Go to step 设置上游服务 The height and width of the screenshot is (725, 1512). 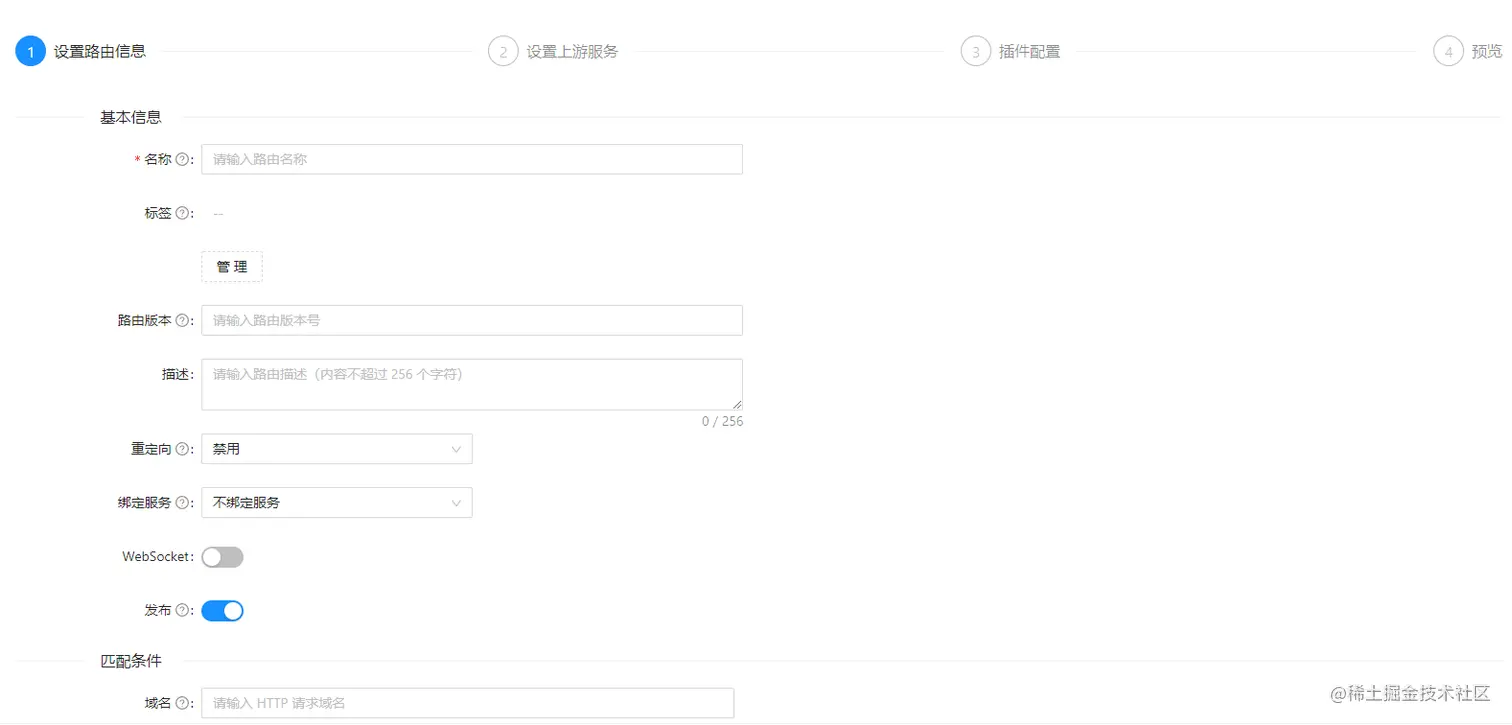pos(572,51)
